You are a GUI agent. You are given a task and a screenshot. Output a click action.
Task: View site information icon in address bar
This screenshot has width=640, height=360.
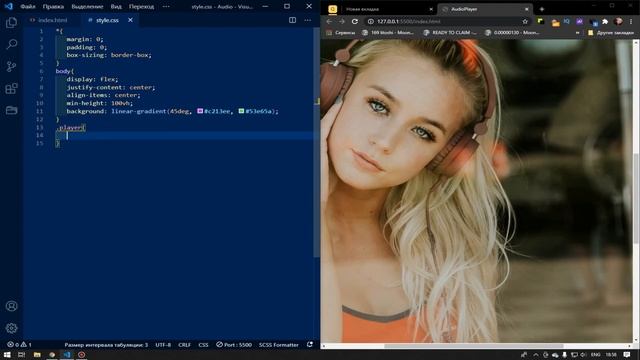[x=371, y=21]
